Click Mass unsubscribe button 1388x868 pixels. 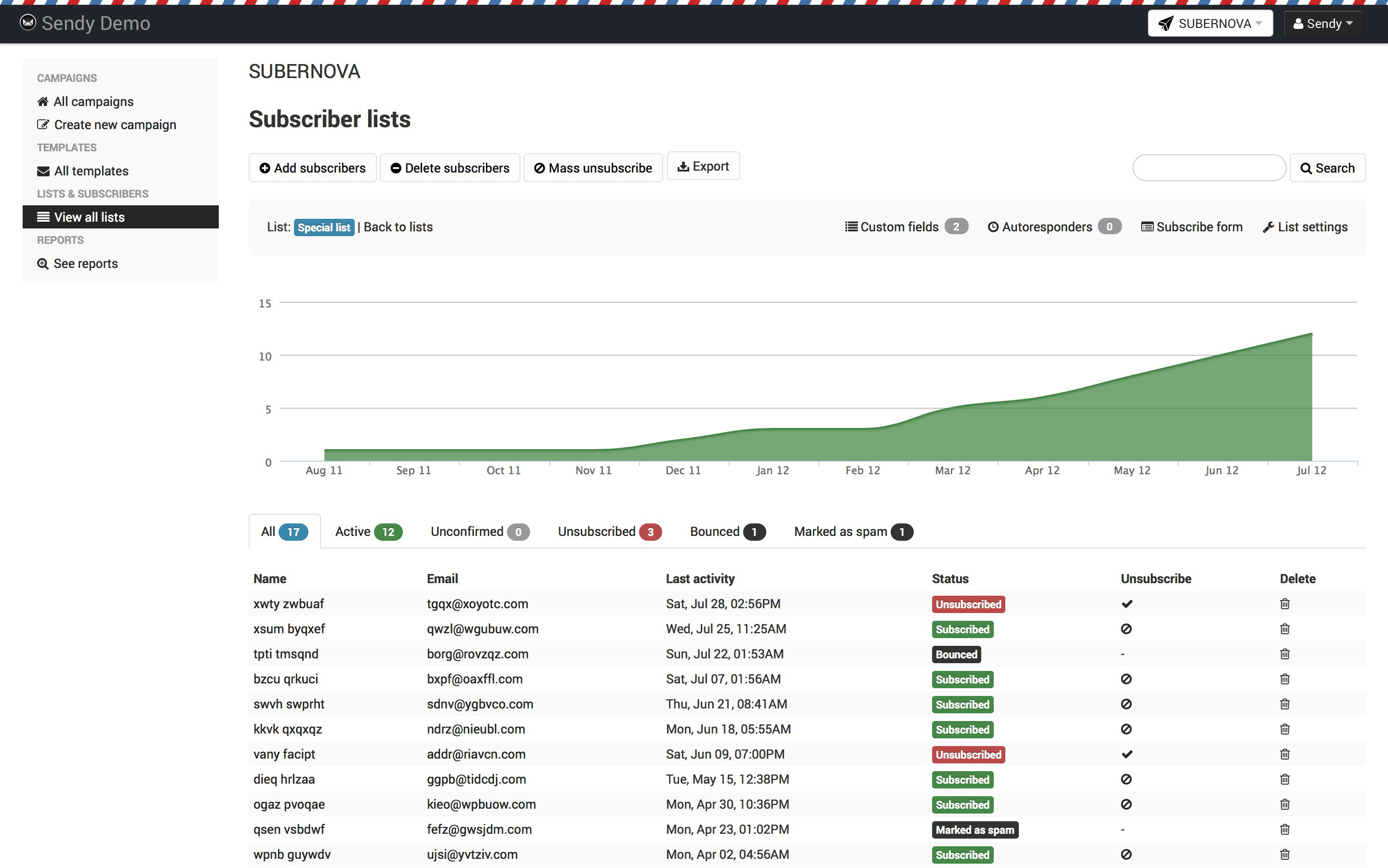(593, 168)
